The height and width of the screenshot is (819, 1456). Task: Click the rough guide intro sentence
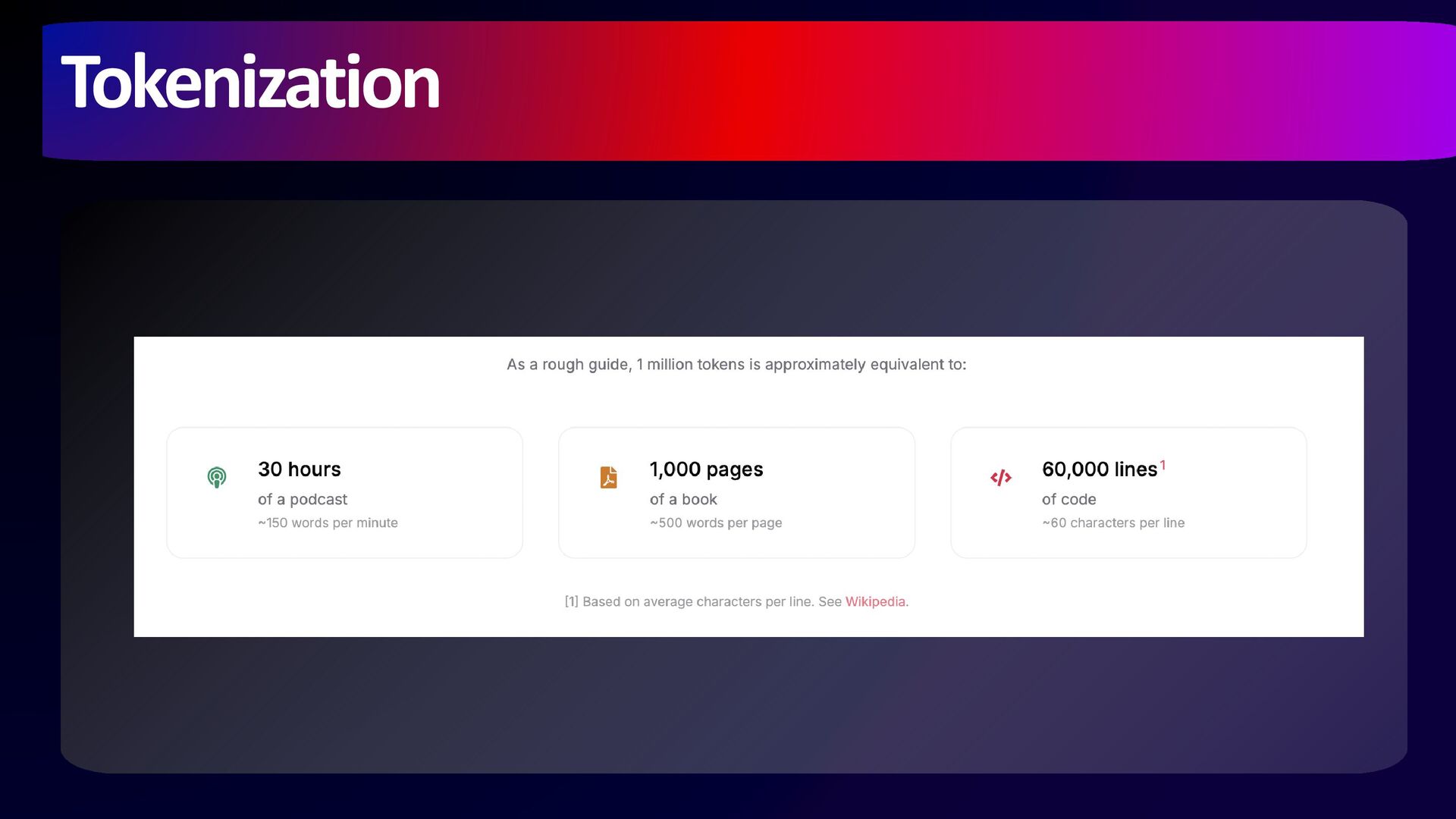(x=736, y=365)
